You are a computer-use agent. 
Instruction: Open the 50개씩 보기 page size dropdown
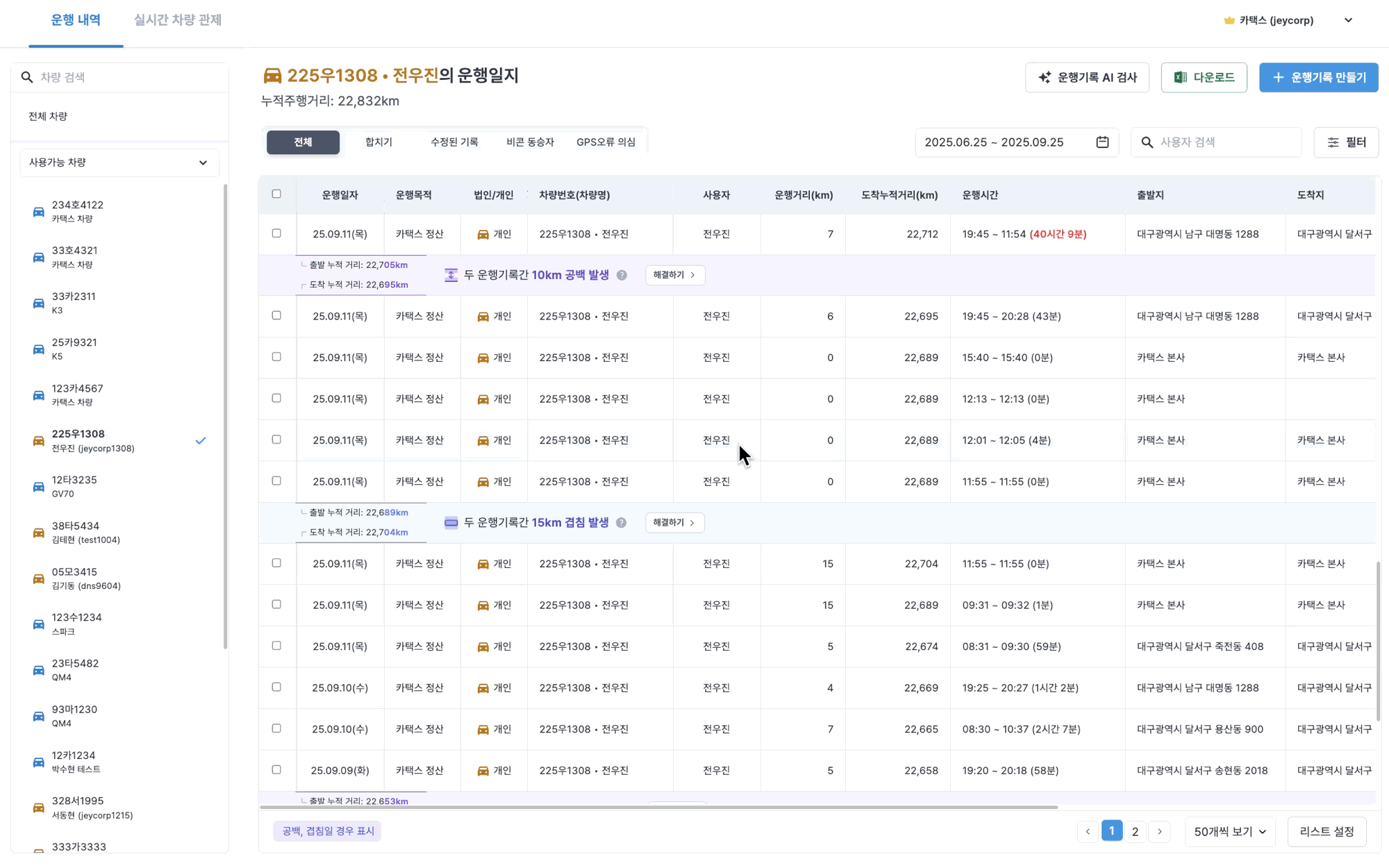1229,831
